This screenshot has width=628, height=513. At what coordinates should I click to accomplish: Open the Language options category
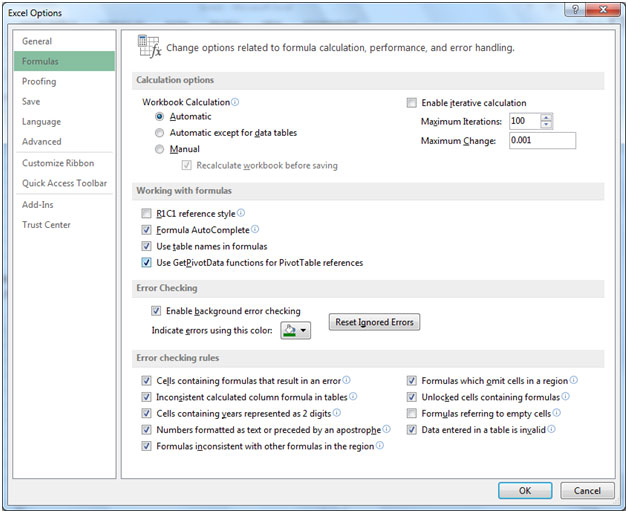(64, 121)
